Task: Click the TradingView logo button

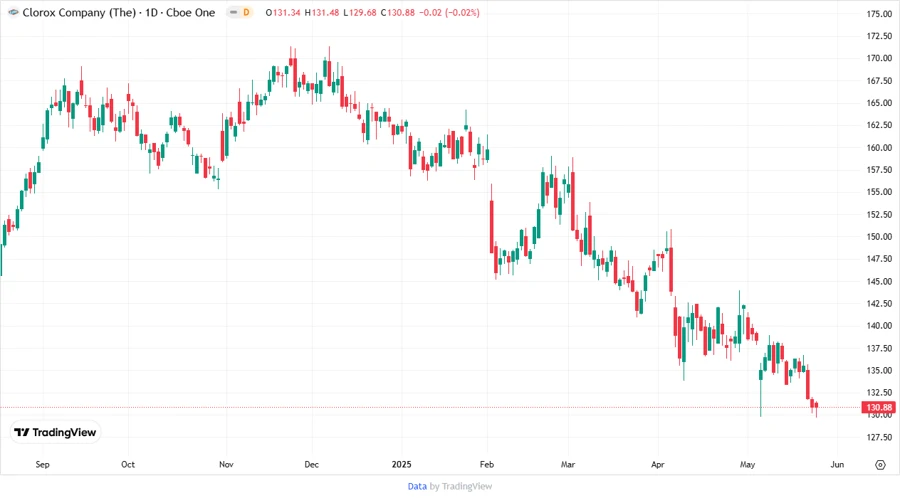Action: pyautogui.click(x=56, y=432)
